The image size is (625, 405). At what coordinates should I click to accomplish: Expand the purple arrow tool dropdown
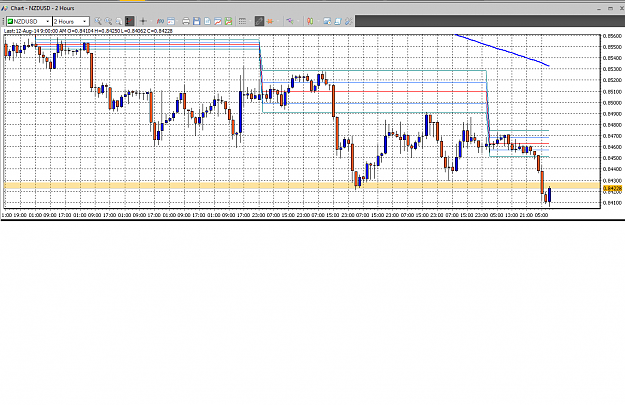click(x=298, y=21)
